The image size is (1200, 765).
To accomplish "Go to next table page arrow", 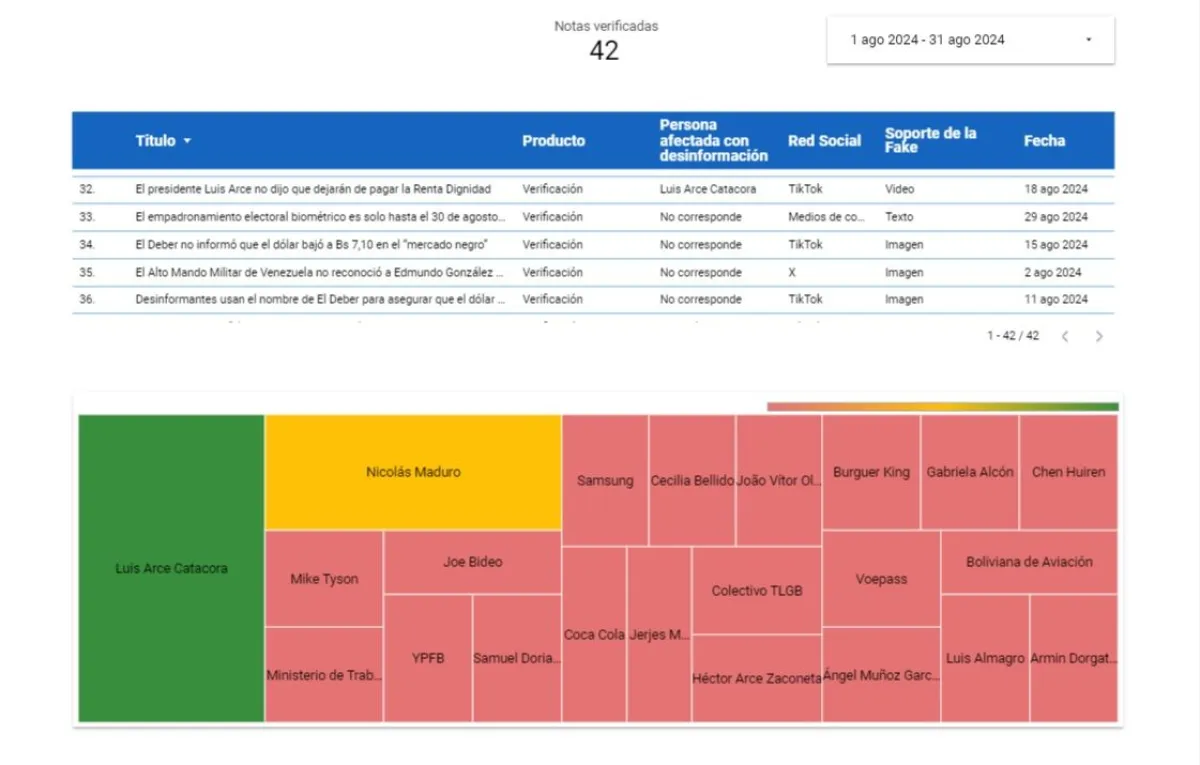I will [1099, 337].
